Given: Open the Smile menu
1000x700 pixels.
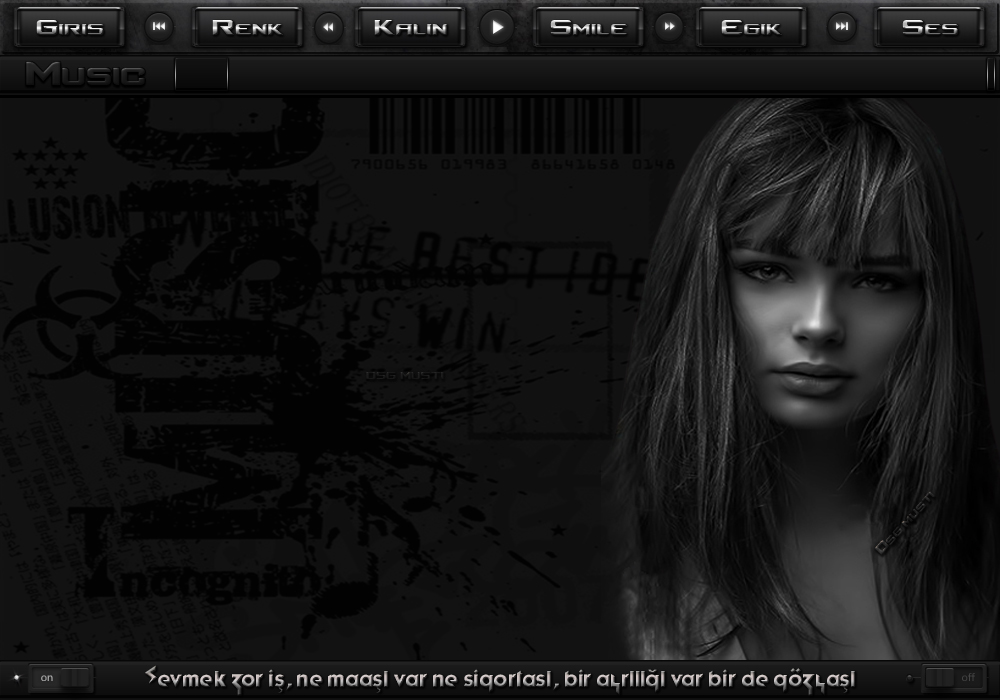Looking at the screenshot, I should [x=588, y=27].
